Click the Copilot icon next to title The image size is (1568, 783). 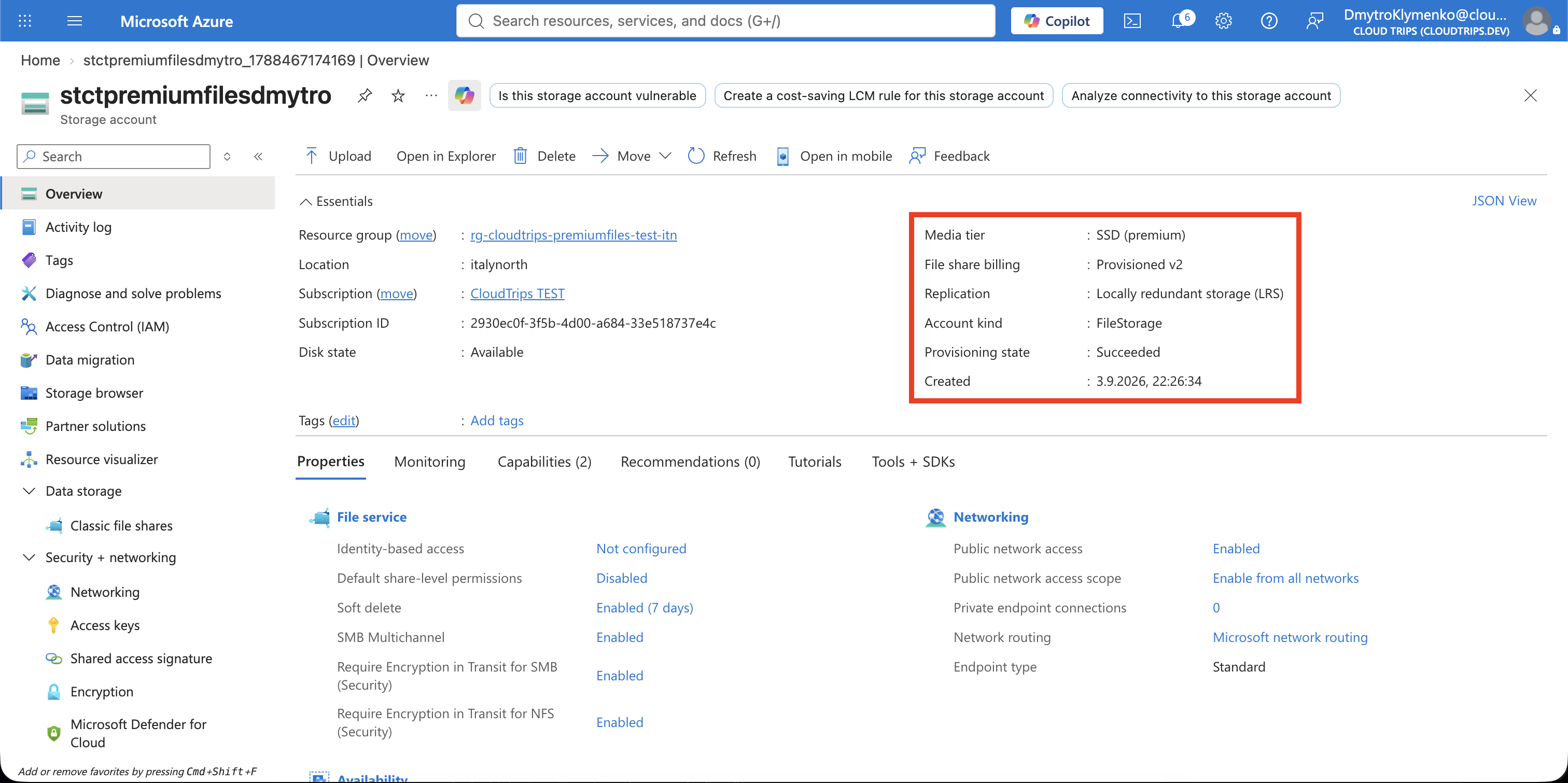[x=465, y=95]
